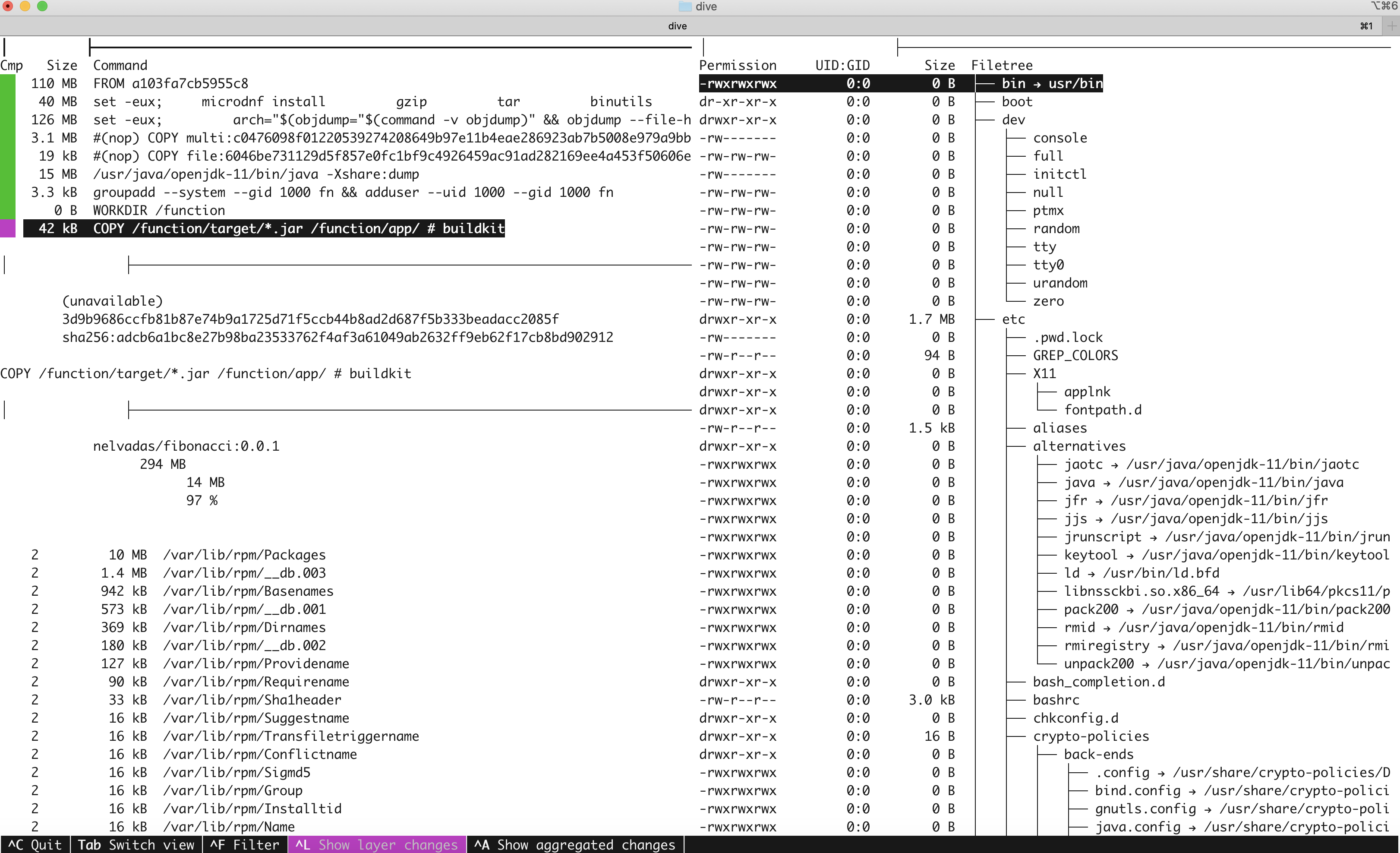This screenshot has height=853, width=1400.
Task: Click the Permission column header
Action: 738,65
